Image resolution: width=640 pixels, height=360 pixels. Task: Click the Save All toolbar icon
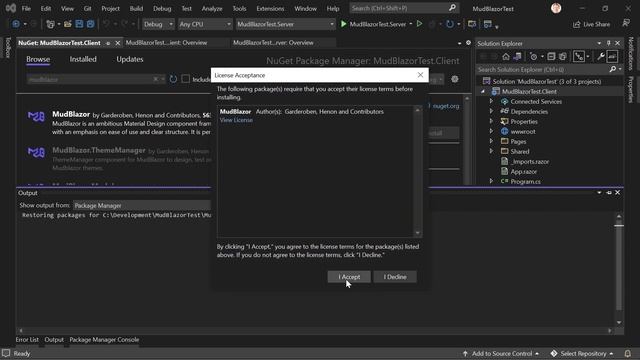pyautogui.click(x=90, y=24)
